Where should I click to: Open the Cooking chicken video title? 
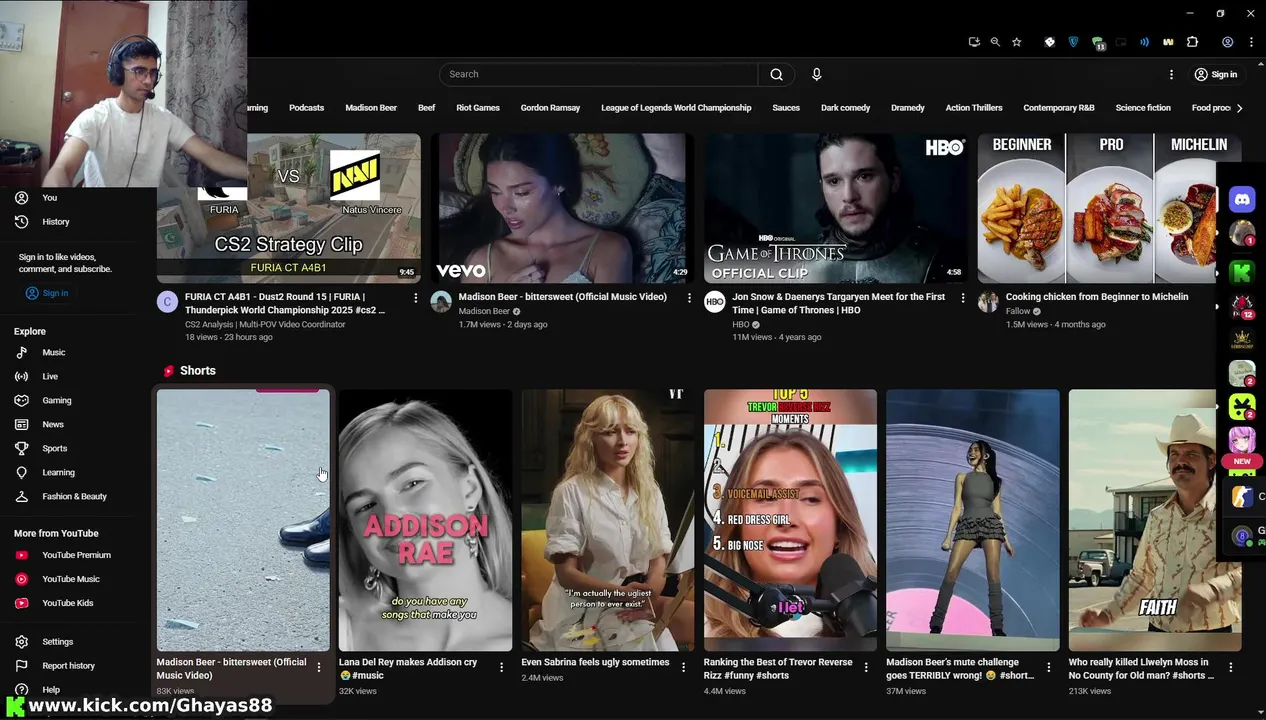[1097, 297]
